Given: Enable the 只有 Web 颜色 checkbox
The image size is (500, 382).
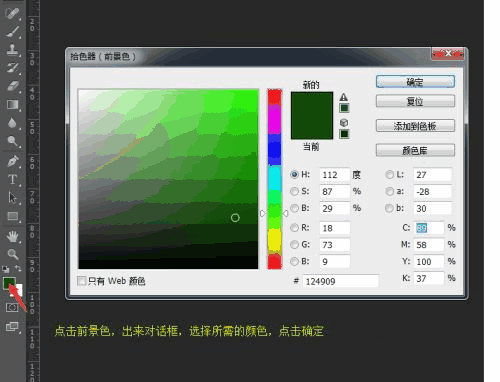Looking at the screenshot, I should pos(81,281).
